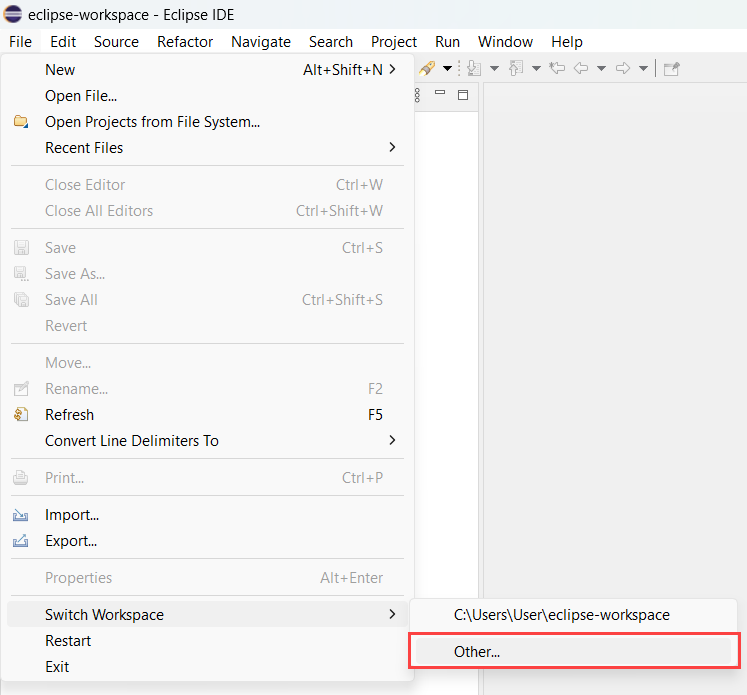This screenshot has width=747, height=695.
Task: Select Convert Line Delimiters To
Action: click(x=207, y=440)
